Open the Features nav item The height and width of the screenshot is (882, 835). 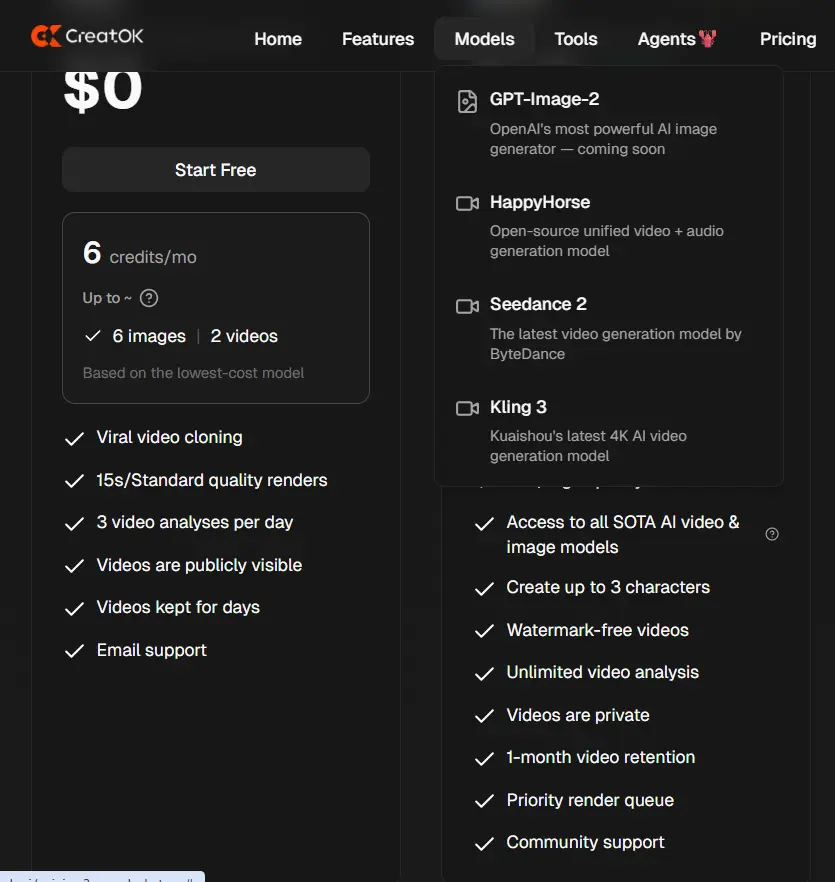click(x=378, y=39)
